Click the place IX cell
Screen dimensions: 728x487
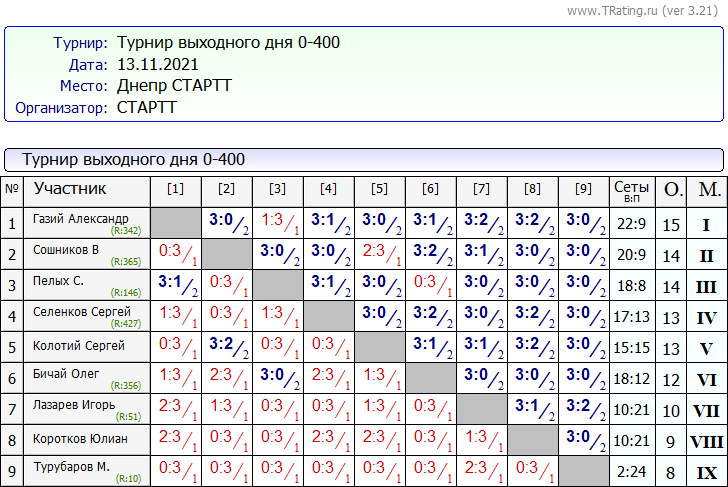(707, 473)
